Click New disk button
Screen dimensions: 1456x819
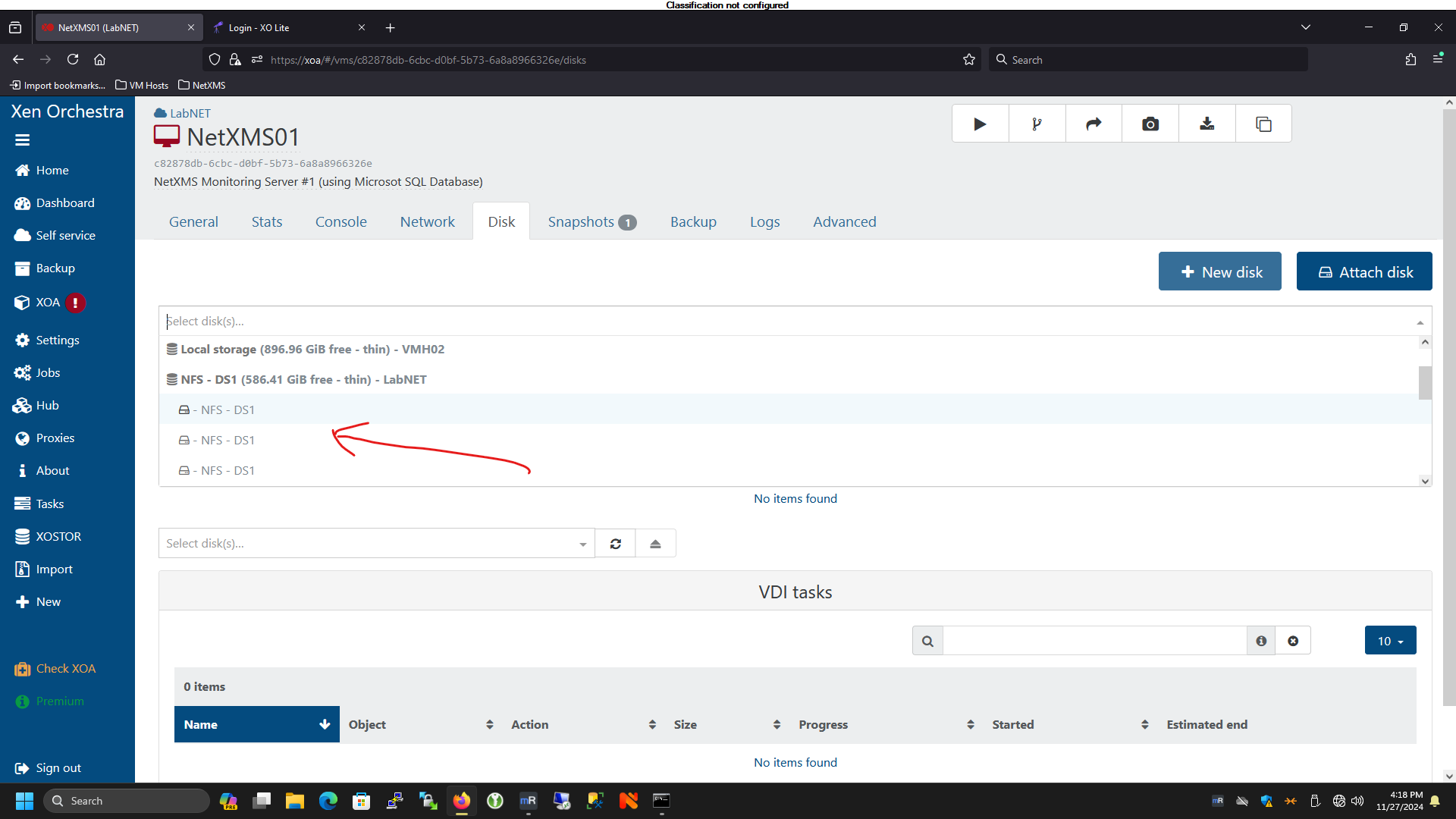coord(1220,272)
